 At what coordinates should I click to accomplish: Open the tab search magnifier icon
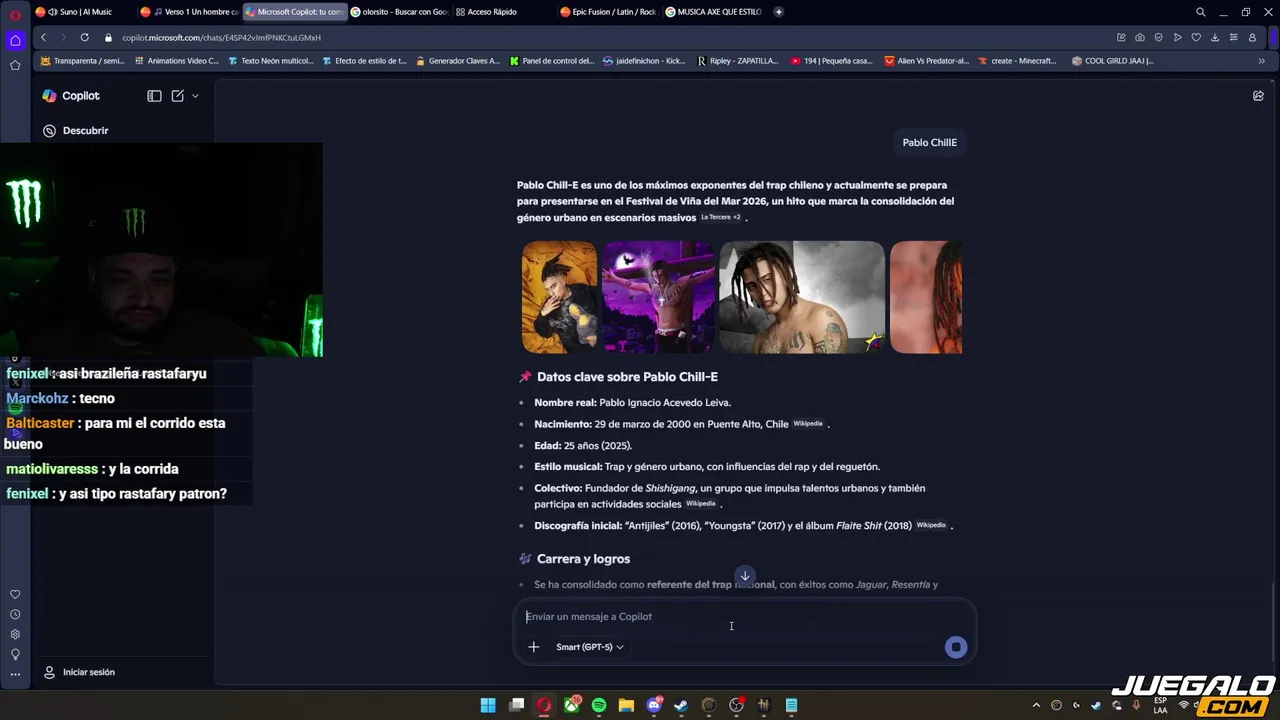pyautogui.click(x=1201, y=12)
